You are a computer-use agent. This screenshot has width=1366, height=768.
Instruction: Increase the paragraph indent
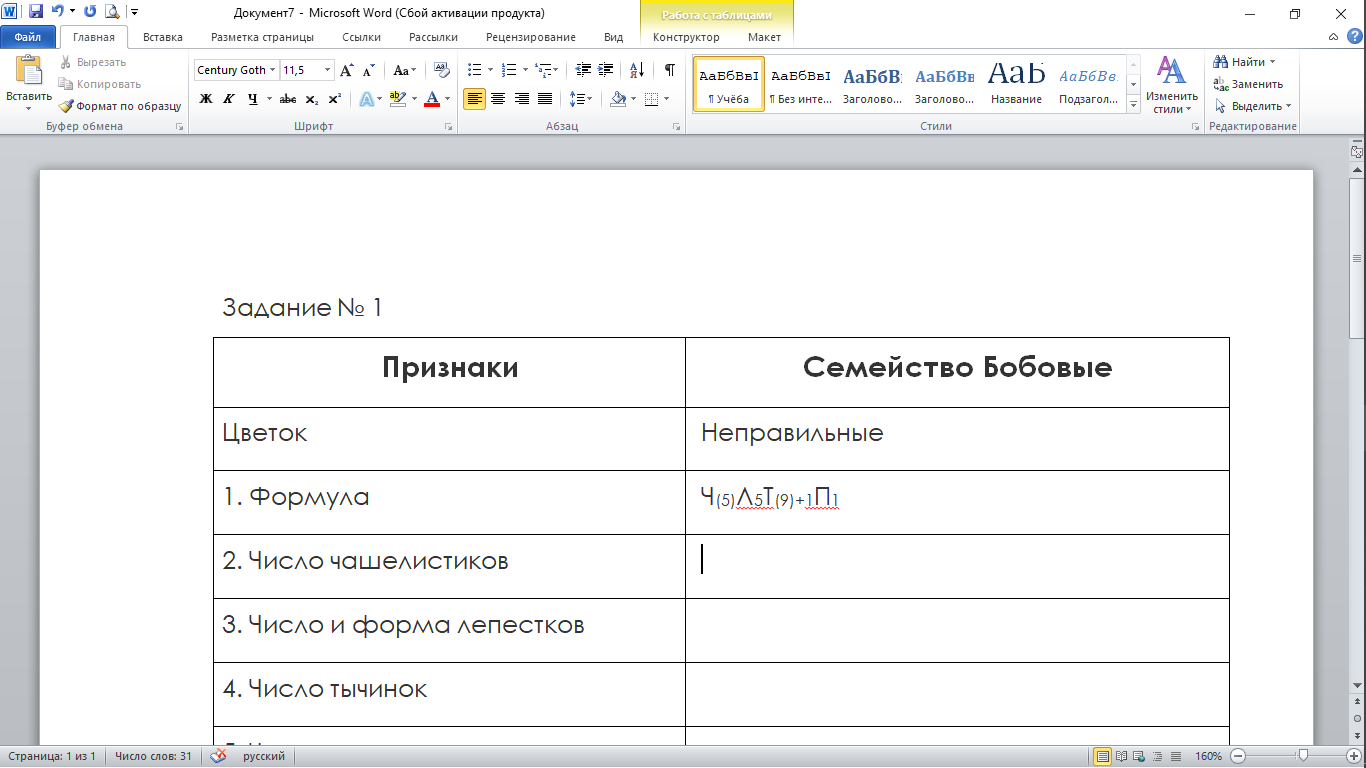point(606,70)
